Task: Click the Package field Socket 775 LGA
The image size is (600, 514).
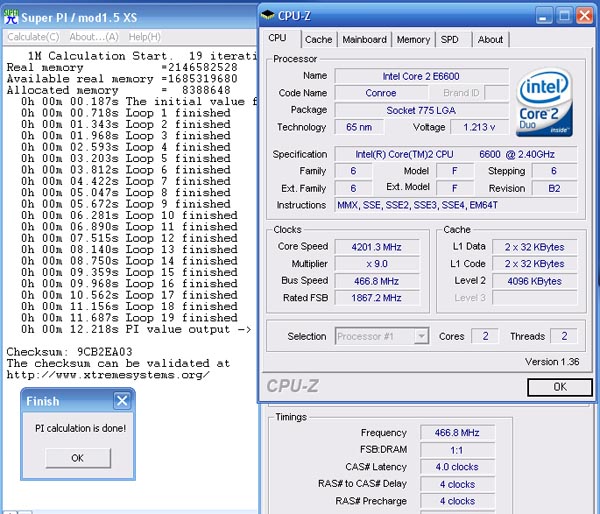Action: coord(421,110)
